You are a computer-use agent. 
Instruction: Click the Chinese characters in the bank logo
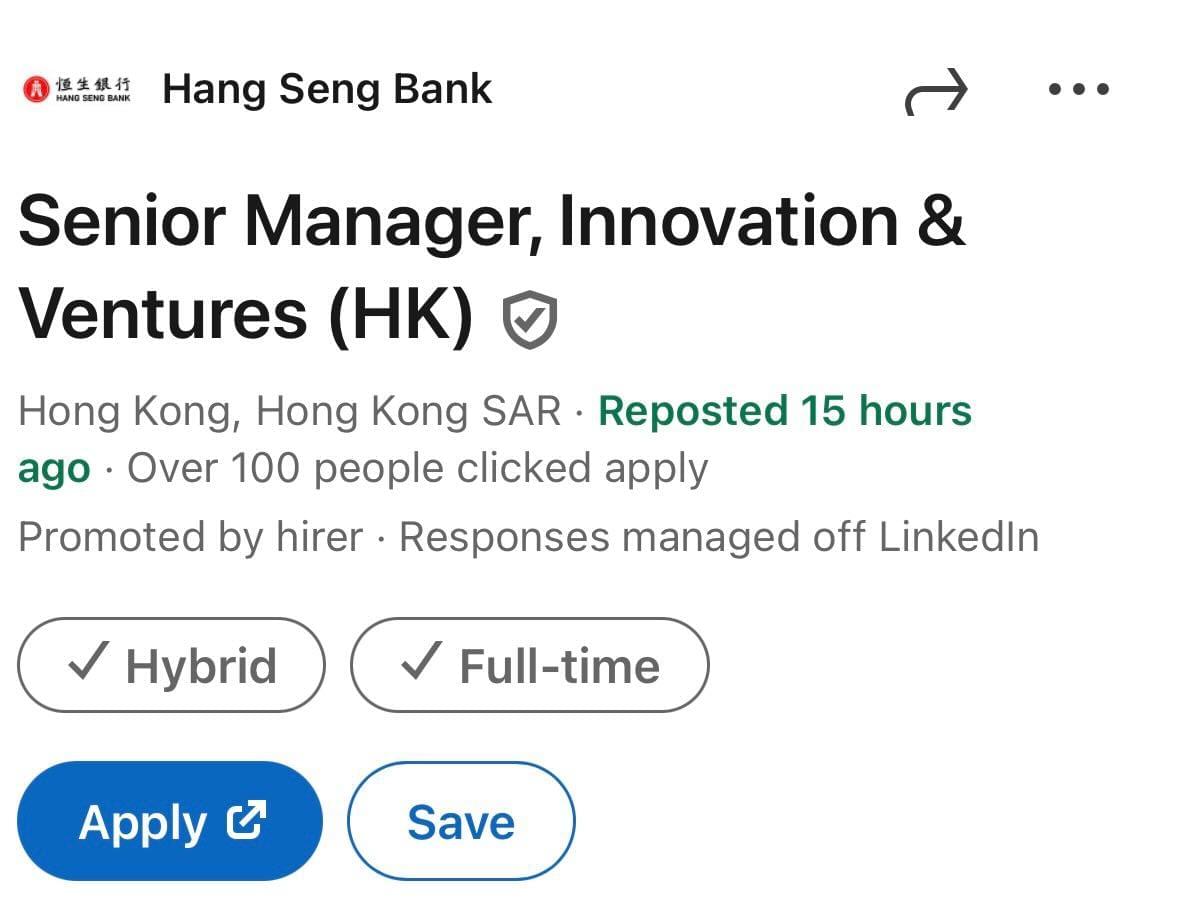(93, 83)
